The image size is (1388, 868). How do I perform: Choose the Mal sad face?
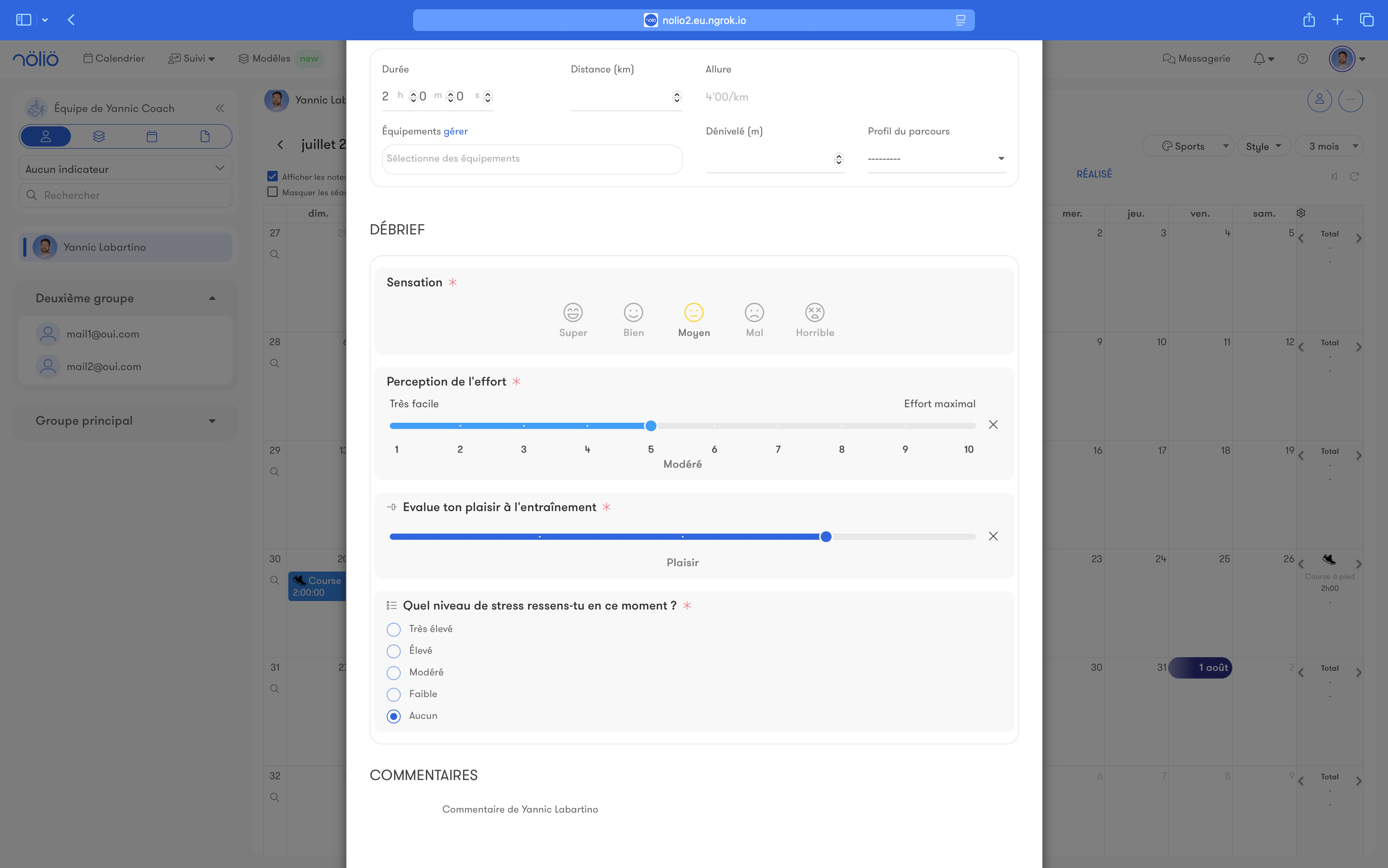(x=754, y=313)
